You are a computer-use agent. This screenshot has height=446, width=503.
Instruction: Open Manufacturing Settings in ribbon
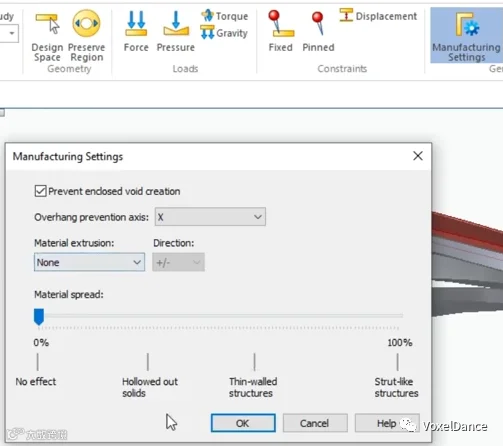pos(466,35)
